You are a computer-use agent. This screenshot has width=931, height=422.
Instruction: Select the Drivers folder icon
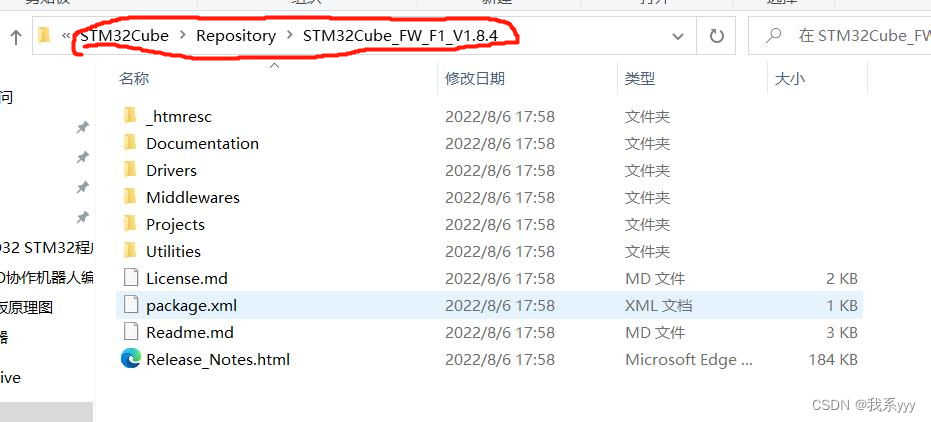pyautogui.click(x=131, y=170)
